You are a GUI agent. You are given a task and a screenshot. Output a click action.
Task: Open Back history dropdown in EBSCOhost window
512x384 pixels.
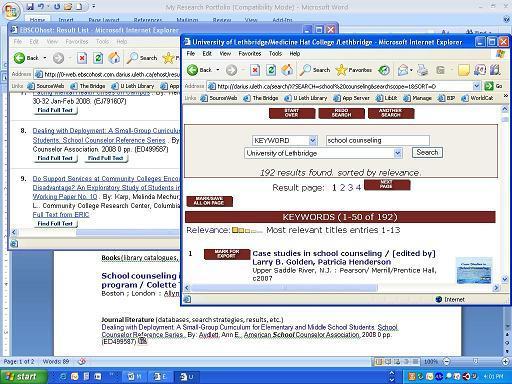pyautogui.click(x=45, y=58)
